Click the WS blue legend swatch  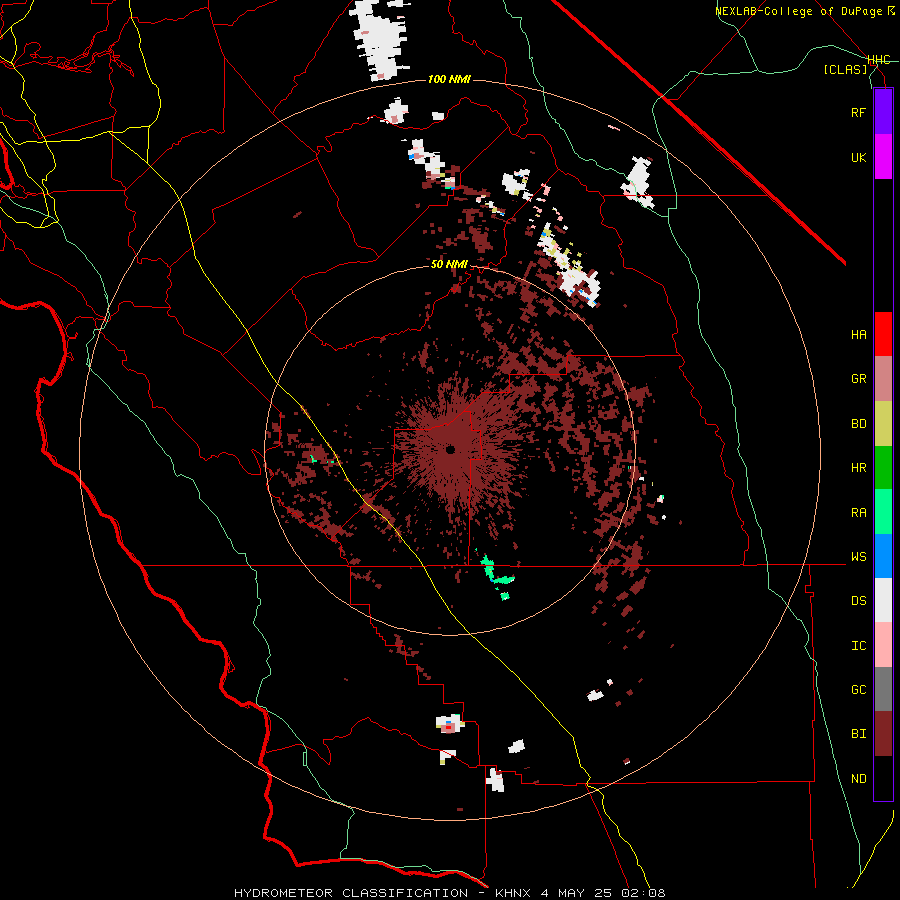click(883, 556)
